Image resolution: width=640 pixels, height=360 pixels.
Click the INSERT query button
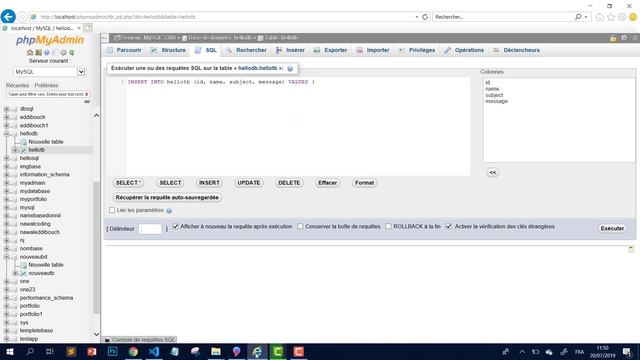coord(209,183)
